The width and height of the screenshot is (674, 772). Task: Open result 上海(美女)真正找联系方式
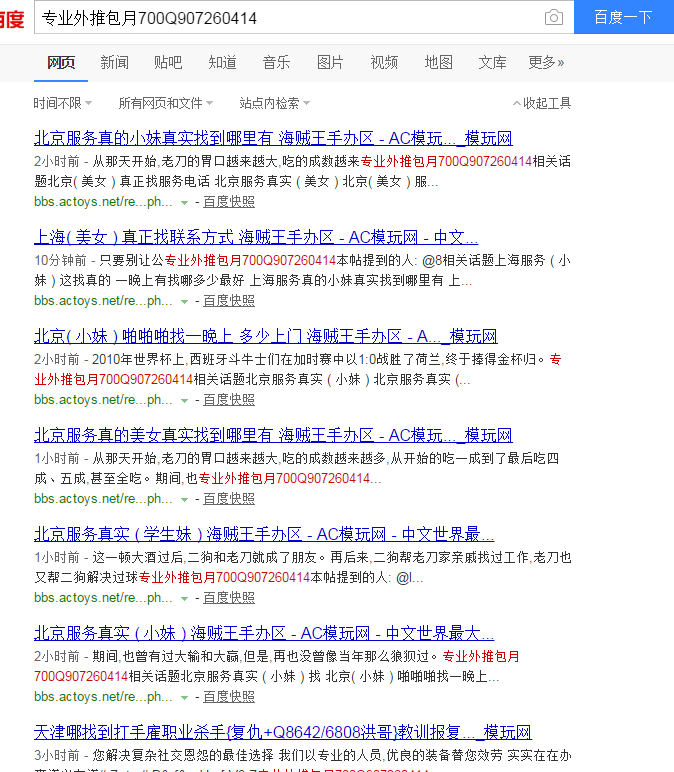coord(256,237)
